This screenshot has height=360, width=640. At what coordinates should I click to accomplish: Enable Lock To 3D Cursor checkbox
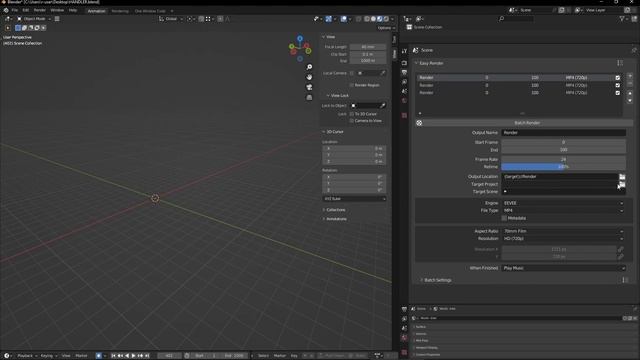[351, 114]
